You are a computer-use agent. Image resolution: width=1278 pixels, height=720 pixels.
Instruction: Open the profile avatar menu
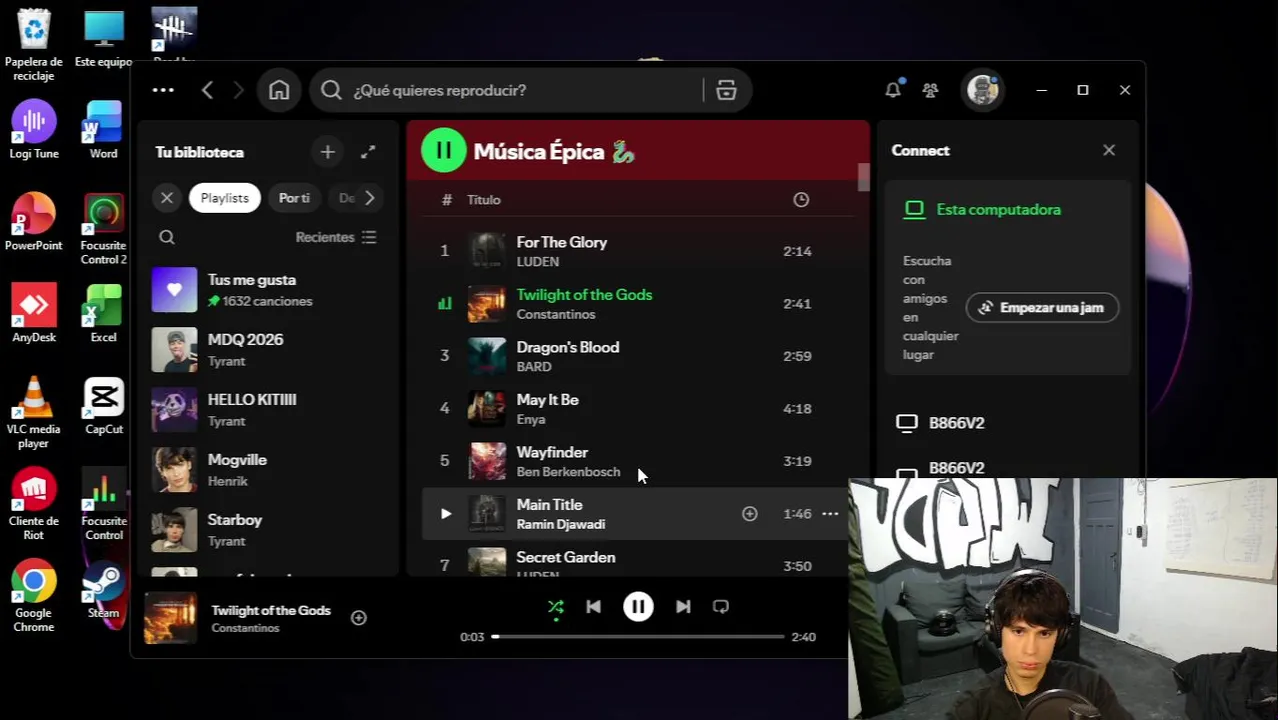click(x=983, y=90)
